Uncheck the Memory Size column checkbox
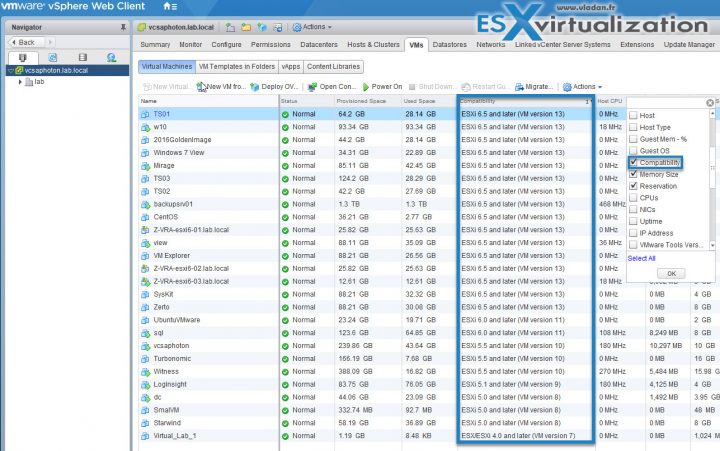The width and height of the screenshot is (720, 451). point(633,174)
